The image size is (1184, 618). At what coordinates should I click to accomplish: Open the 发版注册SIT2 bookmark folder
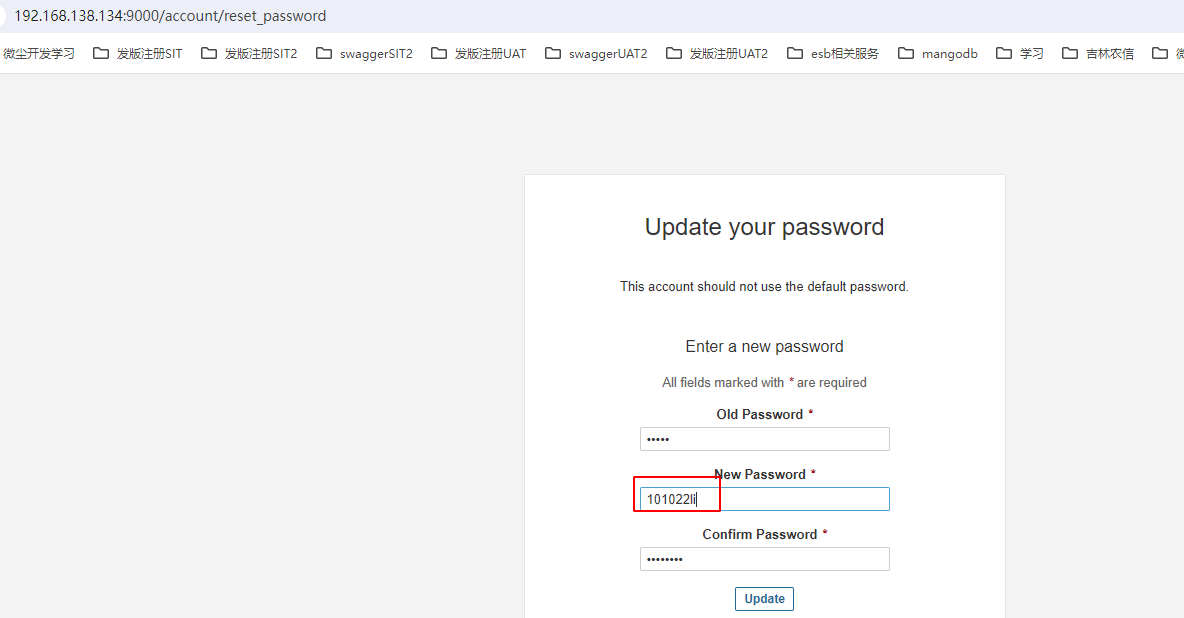point(250,53)
